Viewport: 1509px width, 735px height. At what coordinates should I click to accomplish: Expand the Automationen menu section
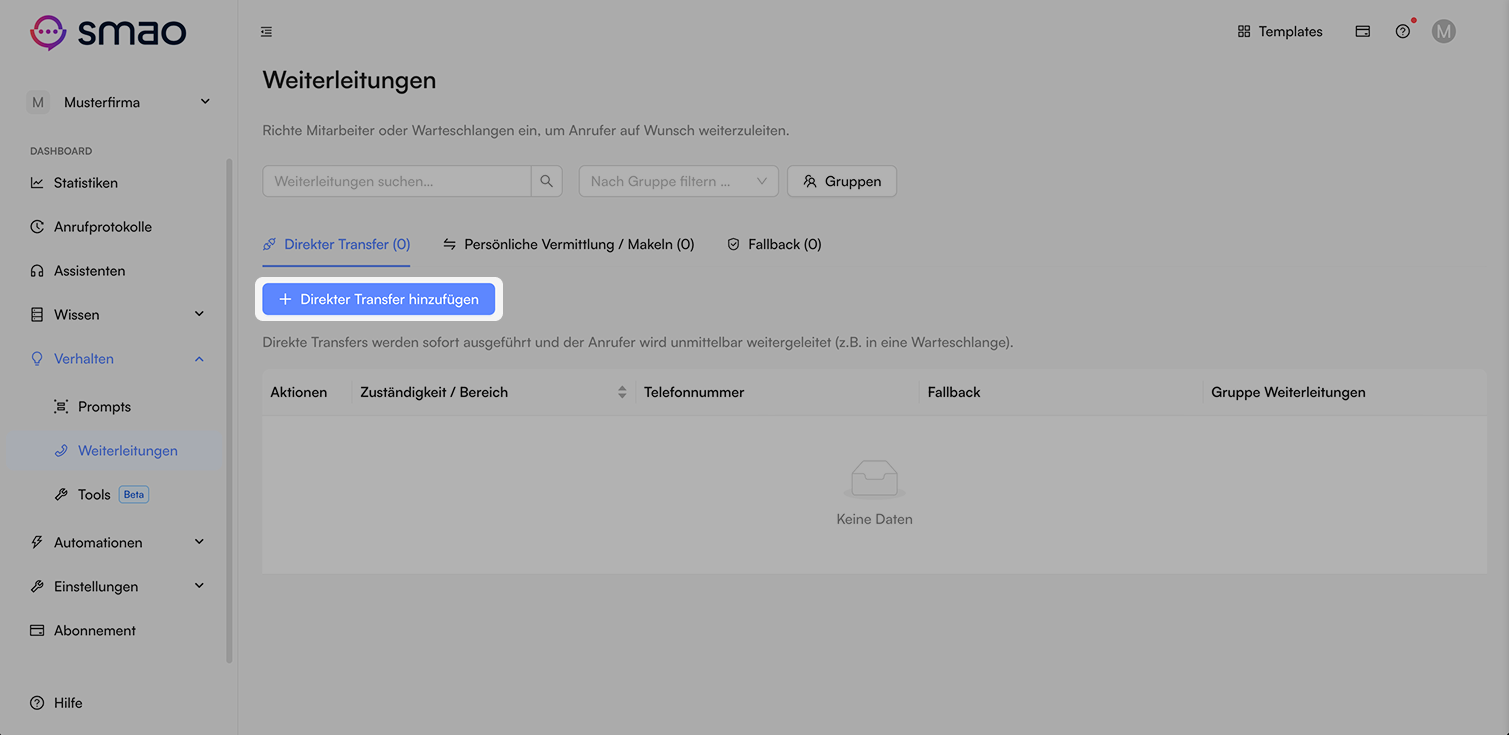pos(118,543)
